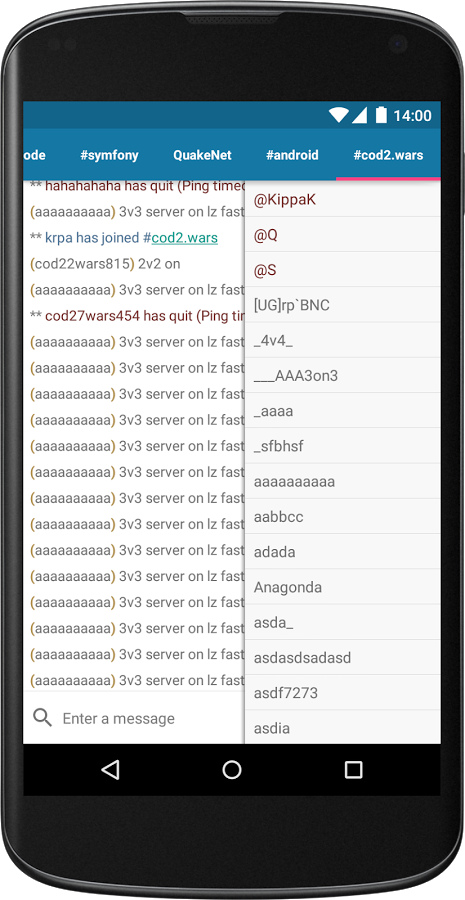The height and width of the screenshot is (900, 465).
Task: Open the #cod2.wars link in join message
Action: (180, 238)
